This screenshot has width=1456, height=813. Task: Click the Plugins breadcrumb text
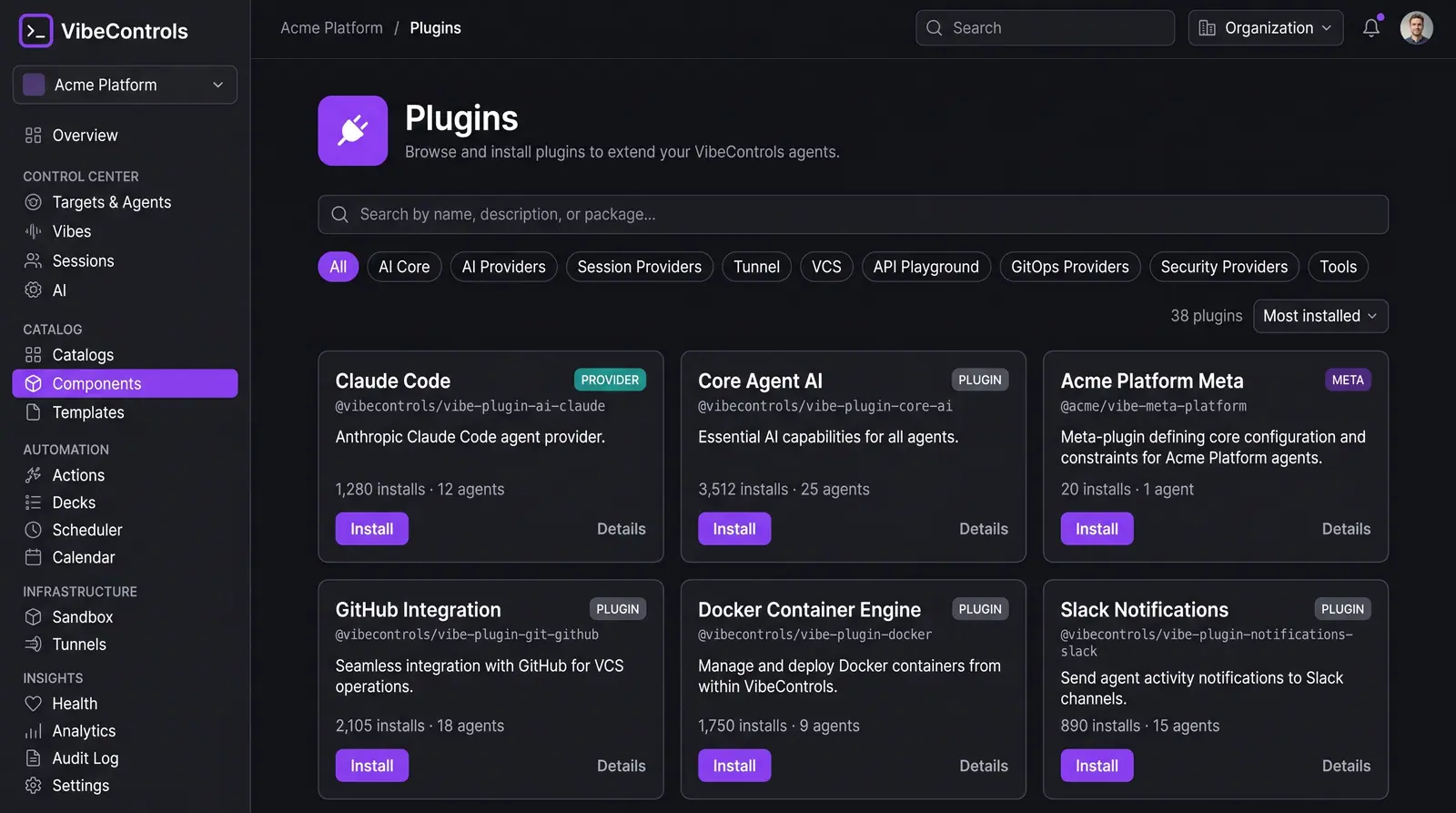click(435, 28)
